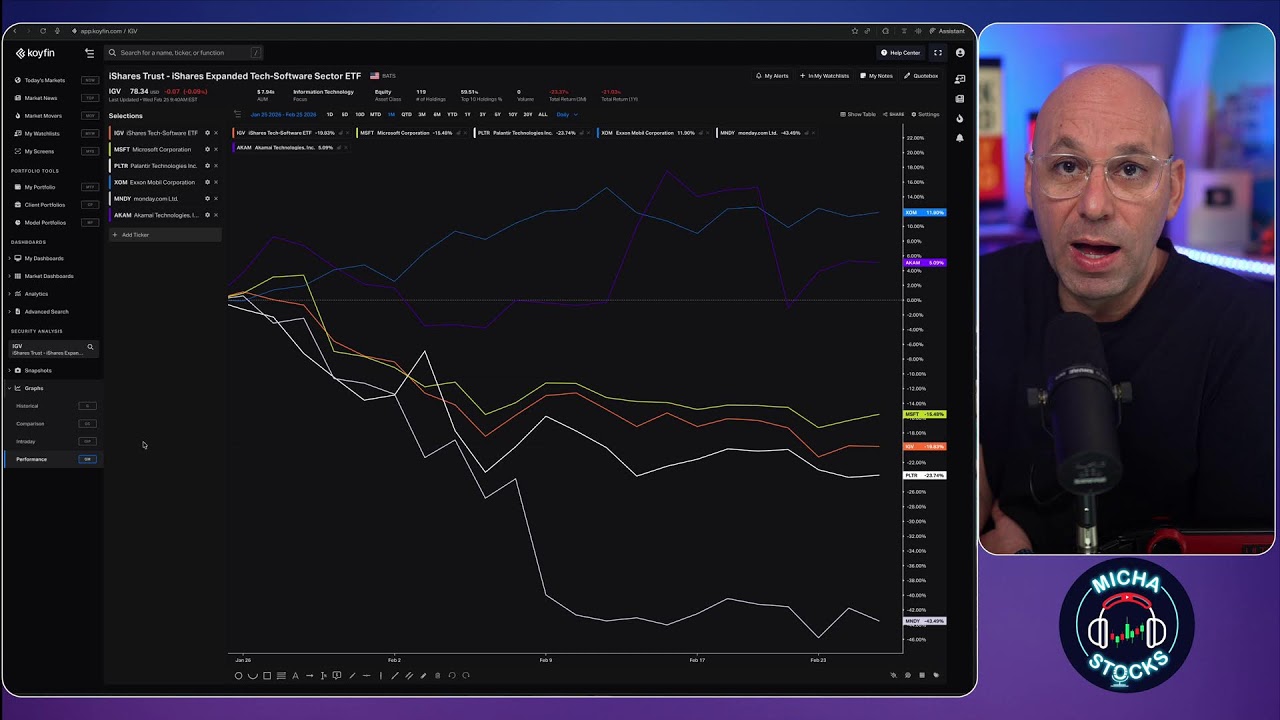Select the 3M time range

pyautogui.click(x=422, y=114)
